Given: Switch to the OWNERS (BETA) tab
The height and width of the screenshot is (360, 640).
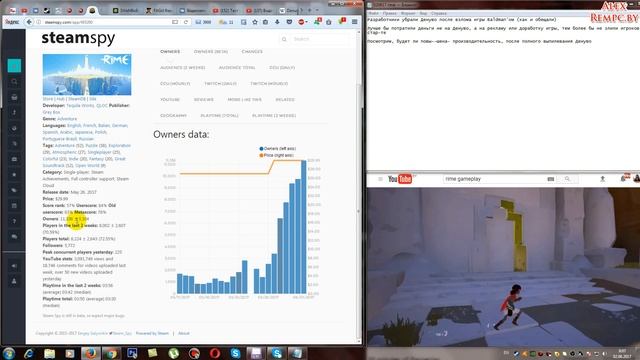Looking at the screenshot, I should (x=211, y=52).
